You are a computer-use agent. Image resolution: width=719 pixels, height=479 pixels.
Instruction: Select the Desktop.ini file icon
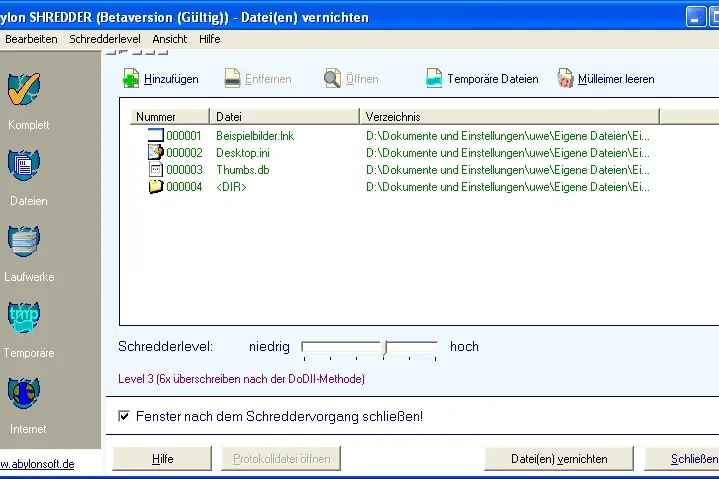[156, 152]
